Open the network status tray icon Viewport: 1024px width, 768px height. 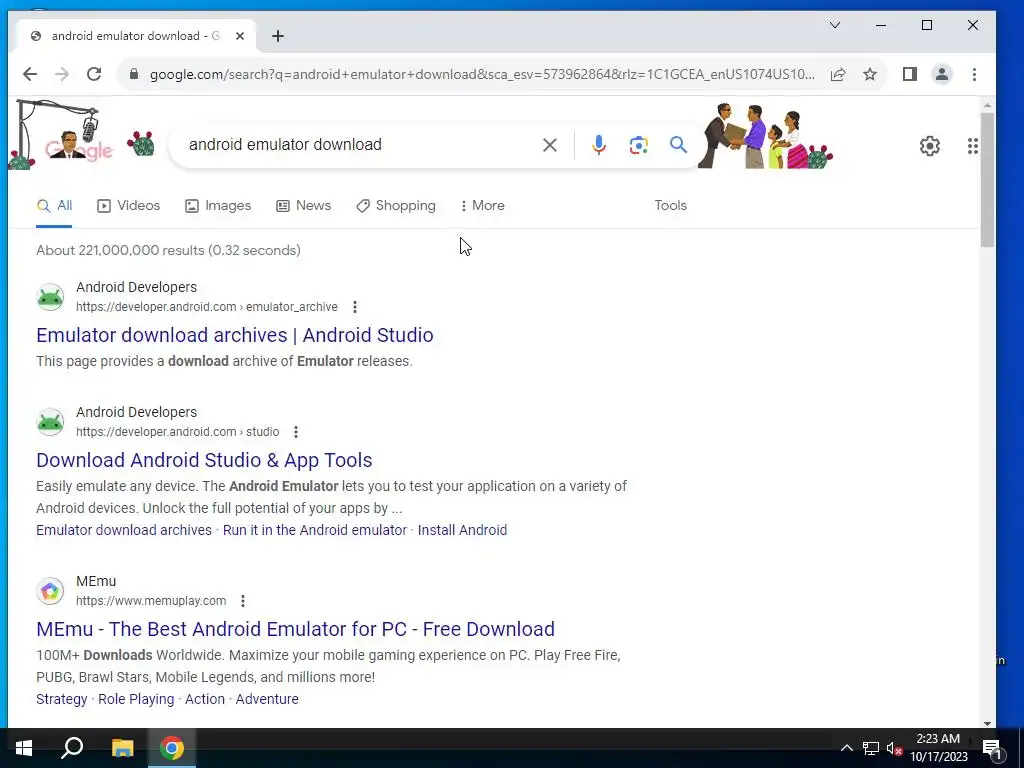[x=871, y=748]
